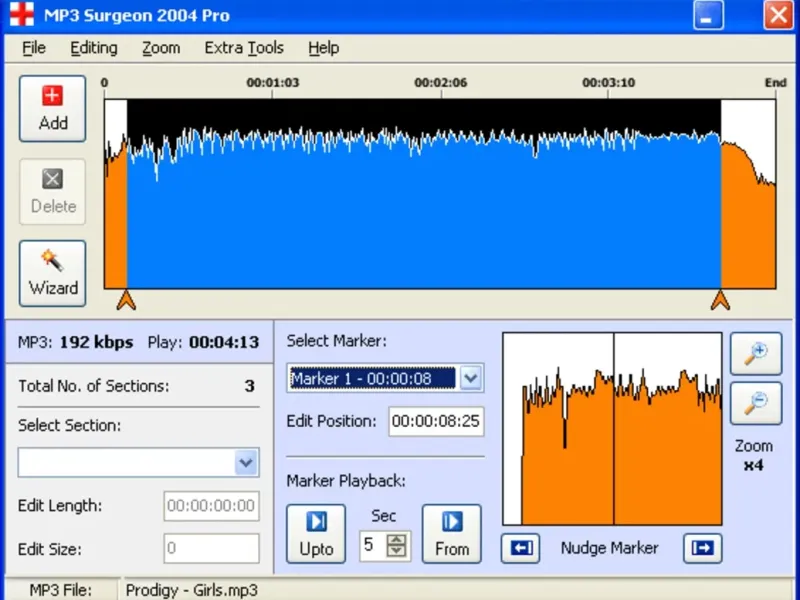800x600 pixels.
Task: Click the Edit Length field
Action: click(211, 506)
